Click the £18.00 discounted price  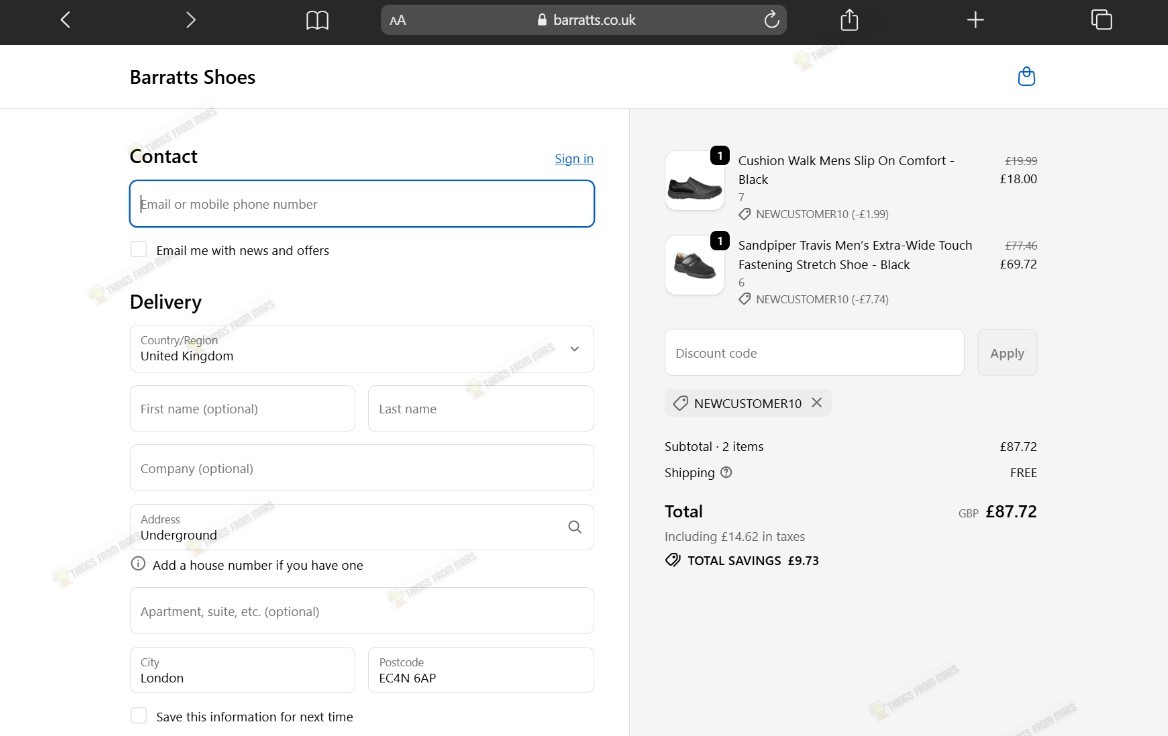(x=1018, y=179)
